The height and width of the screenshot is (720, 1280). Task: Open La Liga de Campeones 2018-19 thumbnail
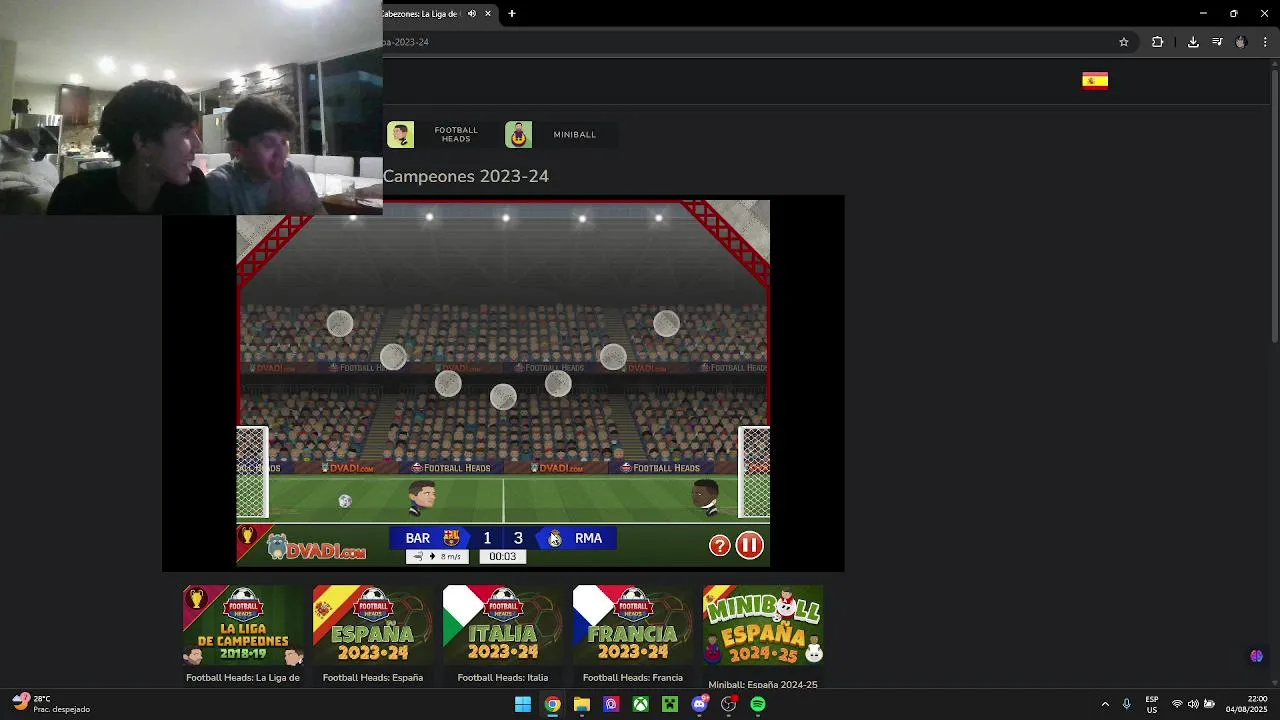point(243,626)
